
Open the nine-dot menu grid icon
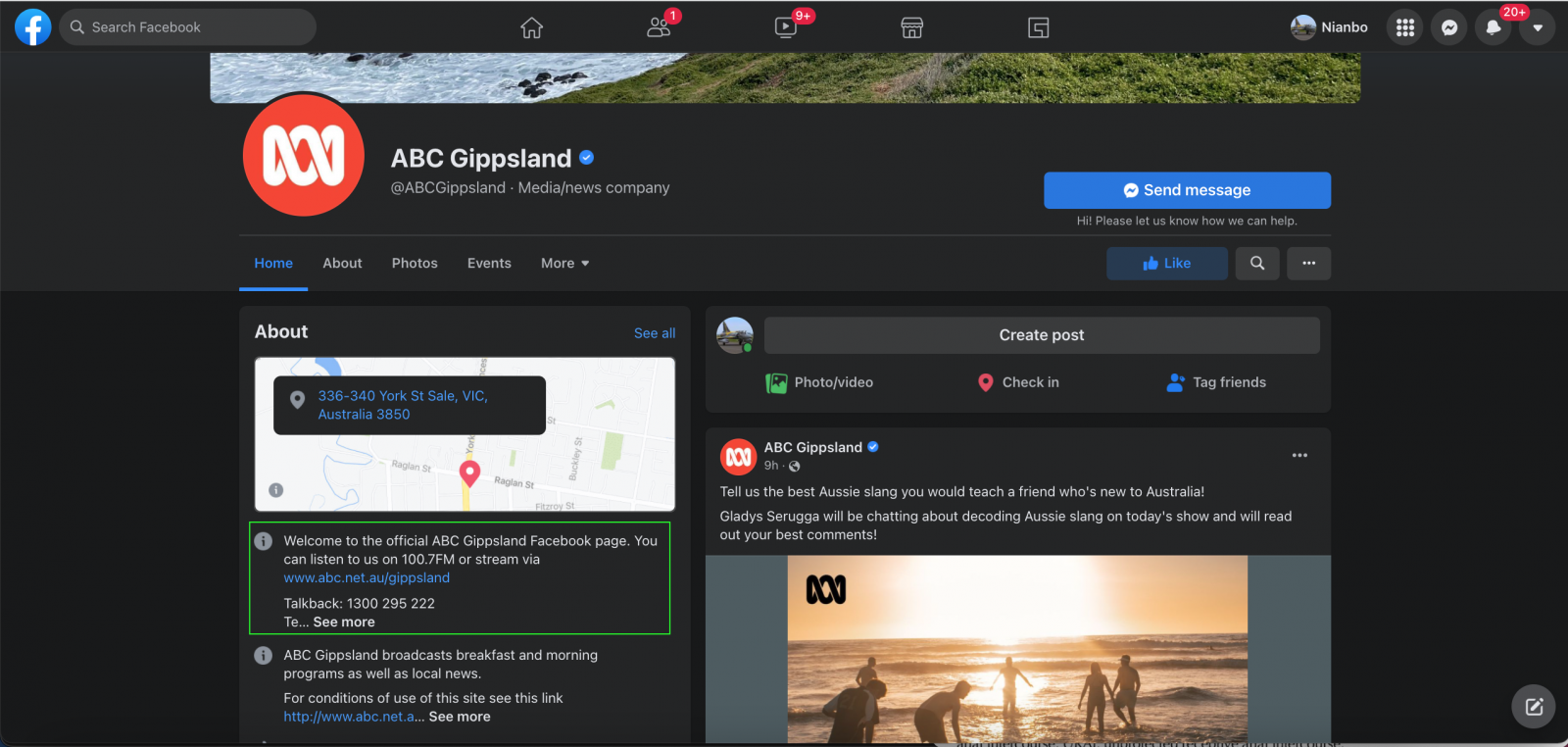coord(1405,27)
